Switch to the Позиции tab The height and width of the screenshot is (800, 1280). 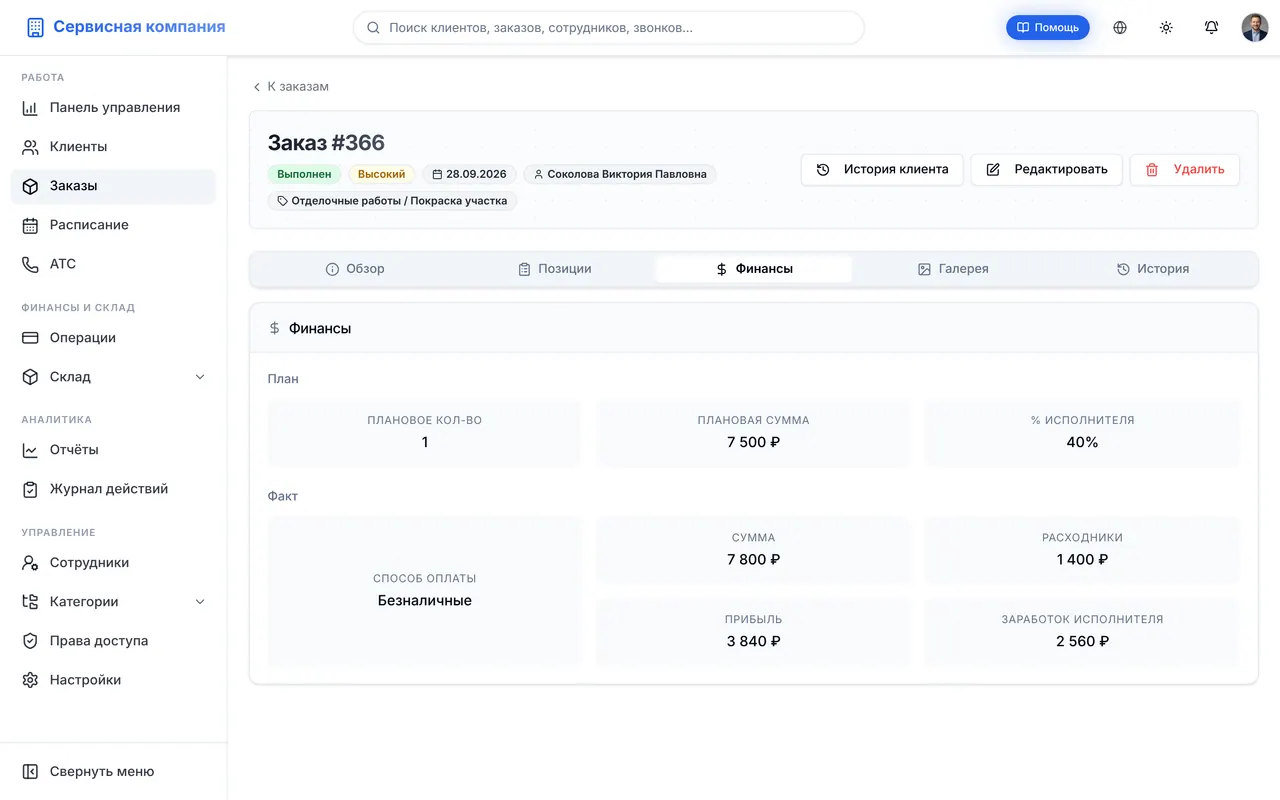click(x=554, y=269)
